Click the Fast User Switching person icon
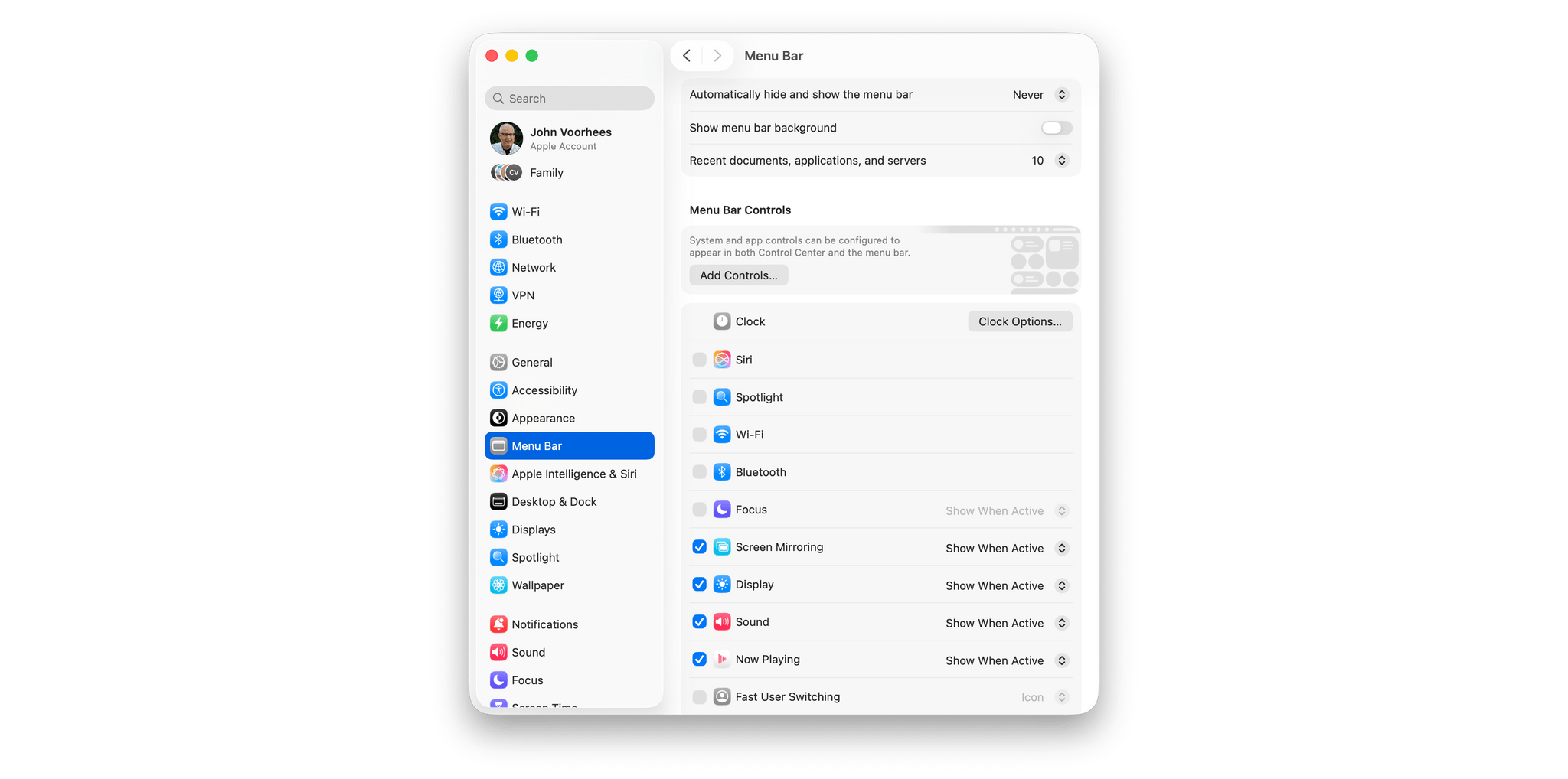The width and height of the screenshot is (1568, 779). click(722, 697)
